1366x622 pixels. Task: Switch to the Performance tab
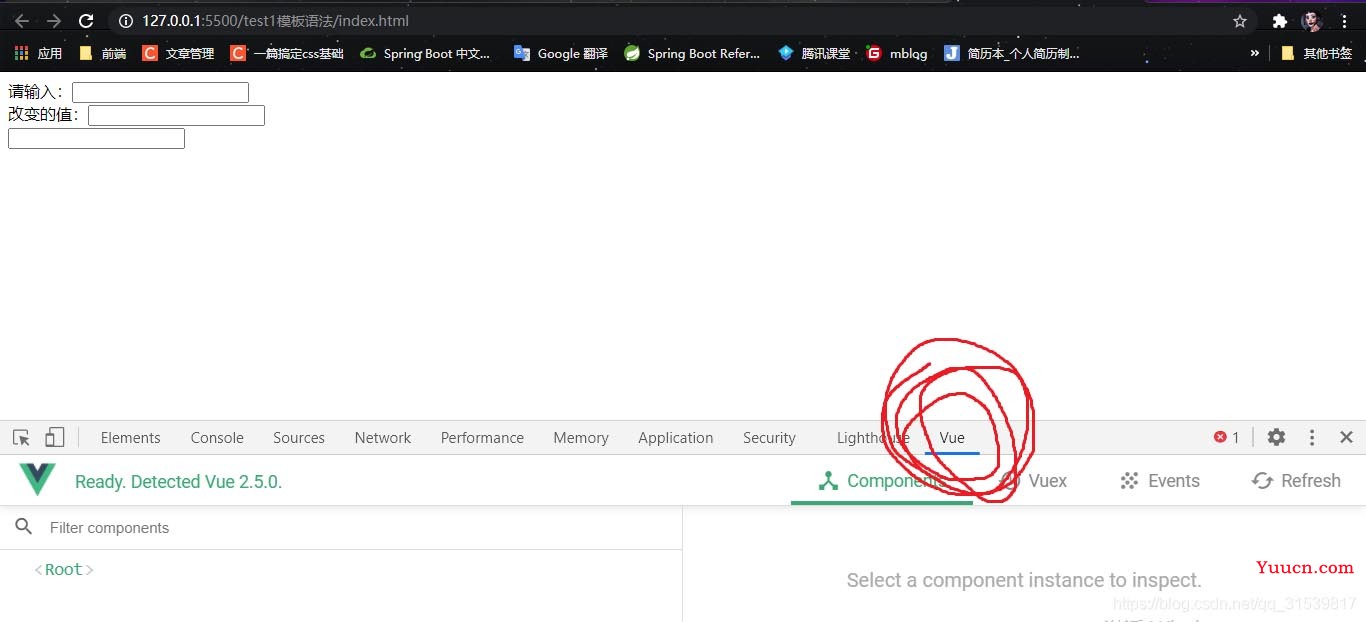tap(482, 438)
